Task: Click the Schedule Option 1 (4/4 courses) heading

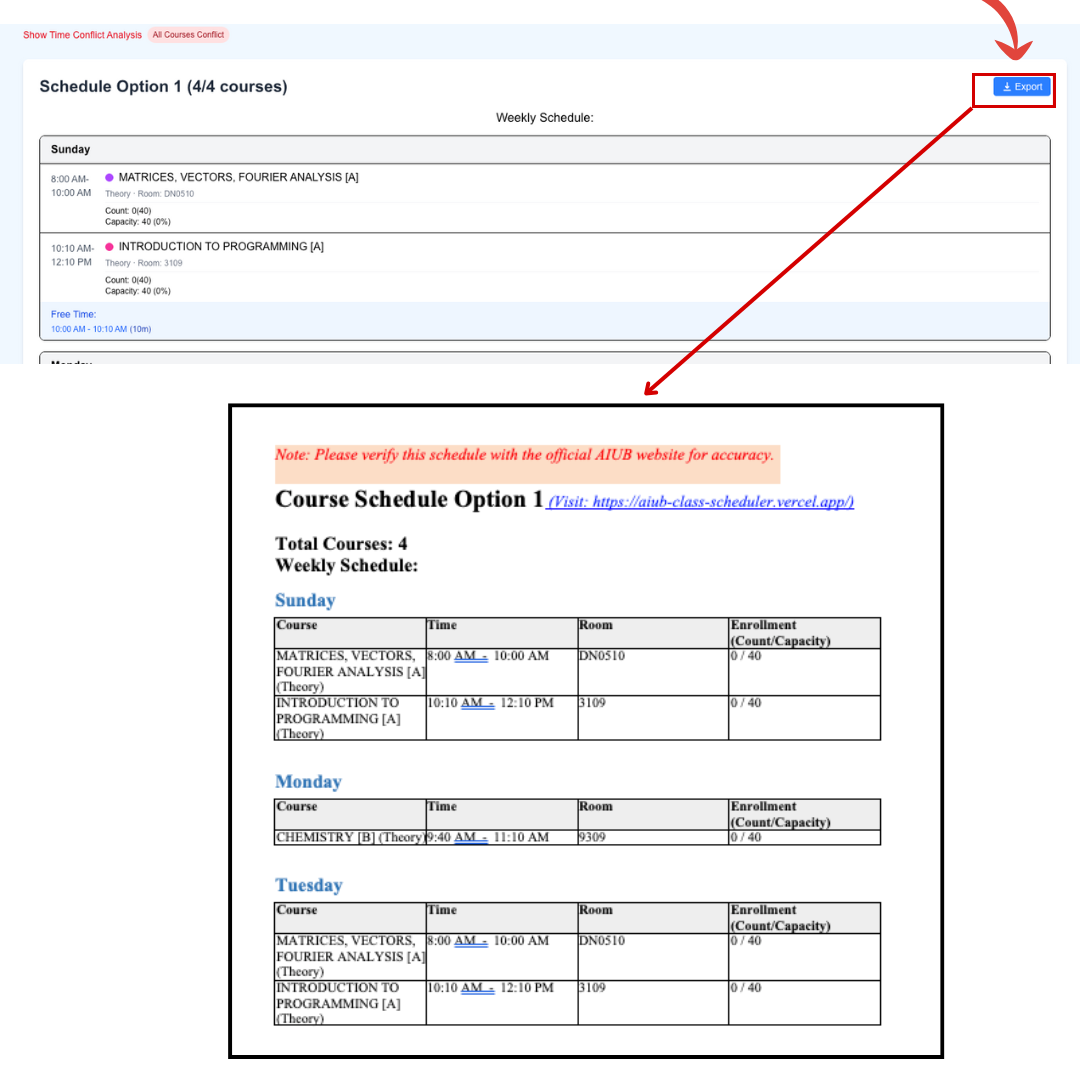Action: point(163,87)
